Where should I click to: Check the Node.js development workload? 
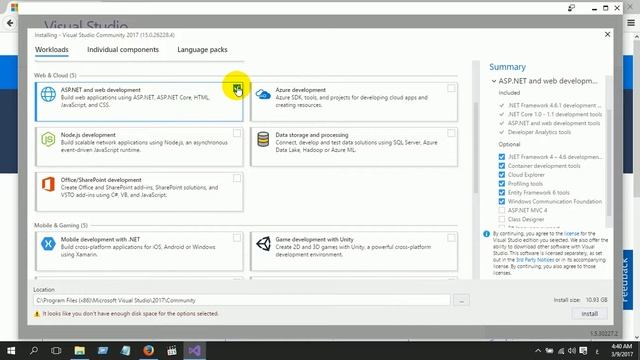click(x=237, y=133)
